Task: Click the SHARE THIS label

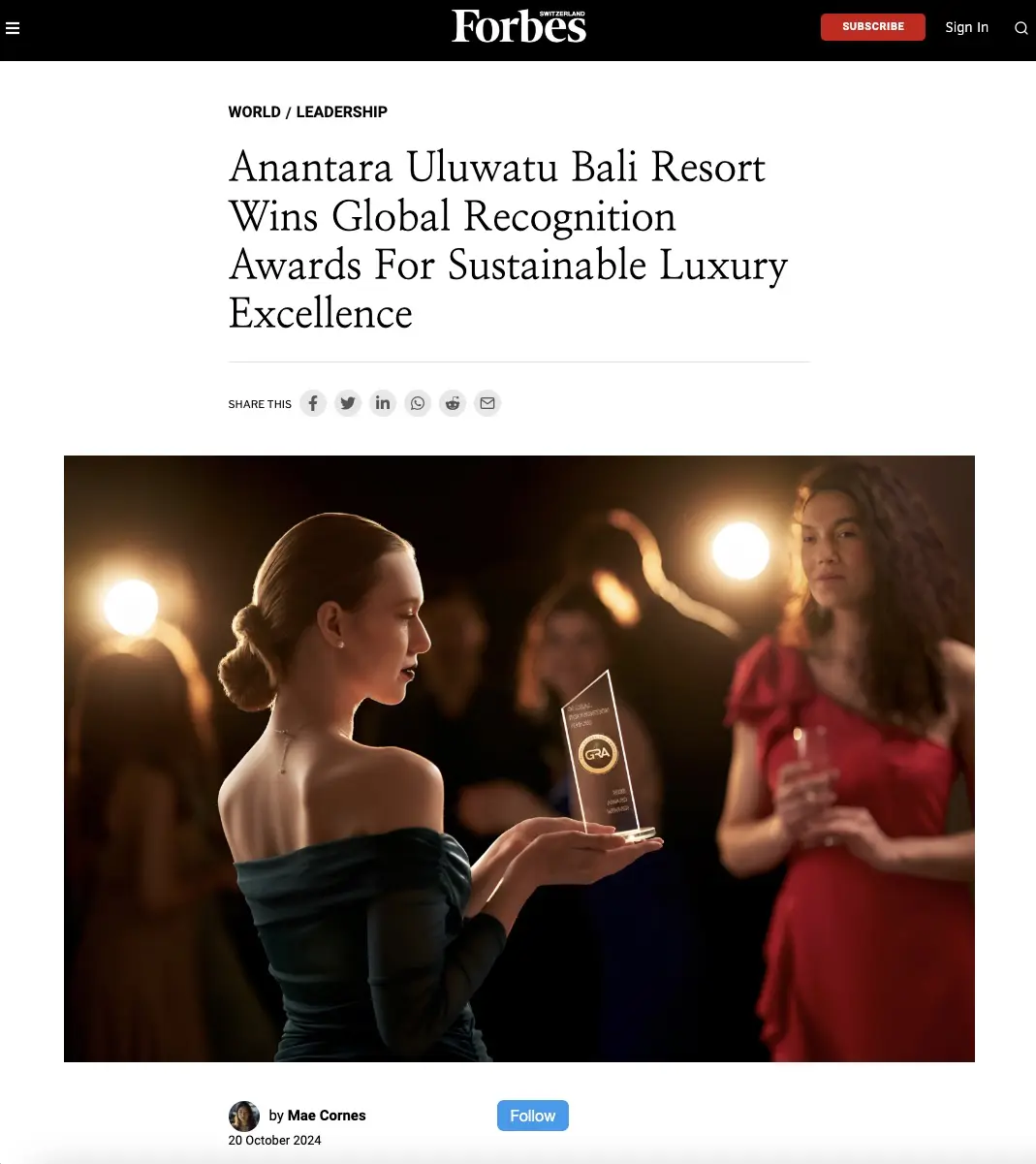Action: [260, 404]
